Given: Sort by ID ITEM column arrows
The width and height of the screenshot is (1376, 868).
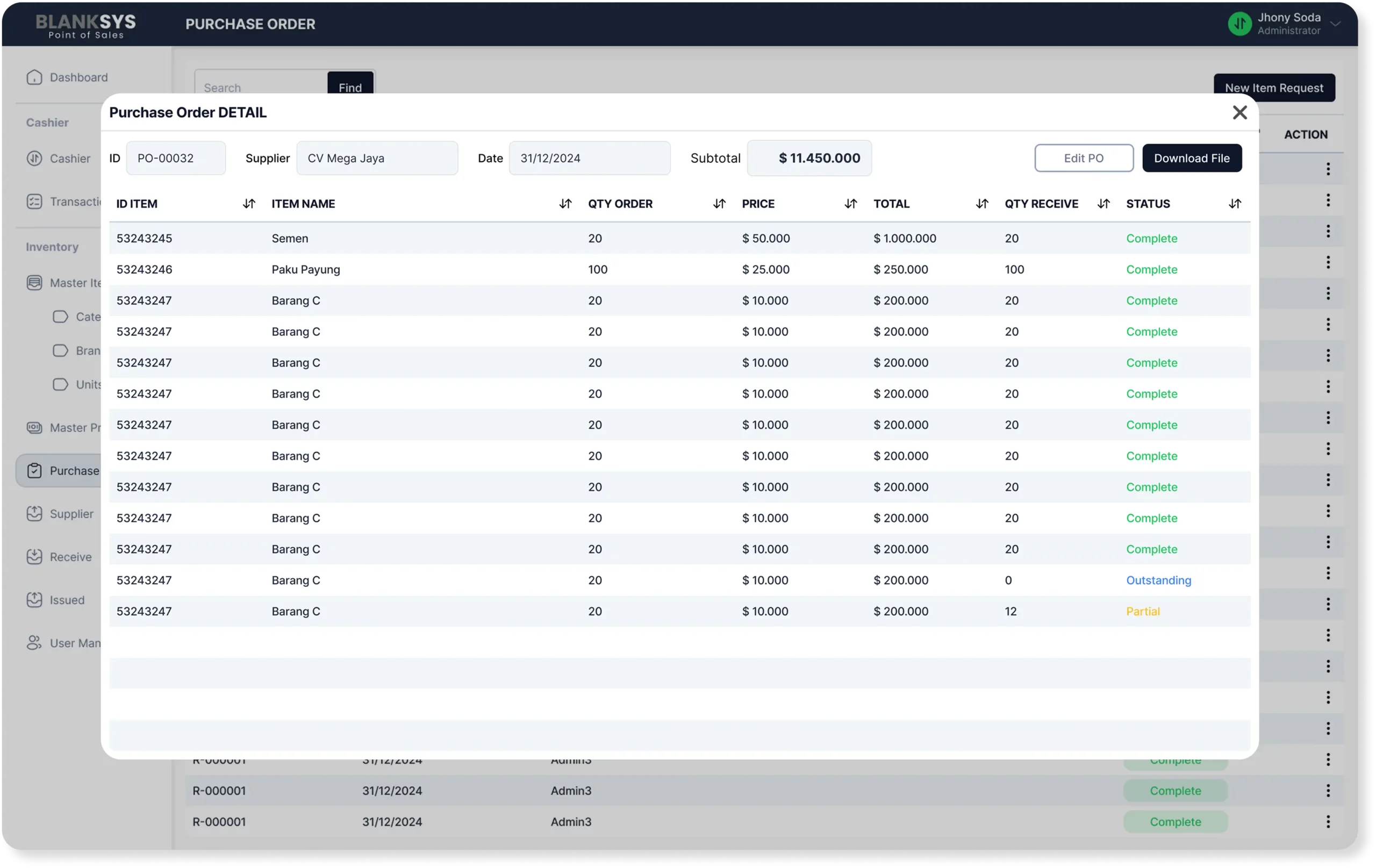Looking at the screenshot, I should coord(248,203).
